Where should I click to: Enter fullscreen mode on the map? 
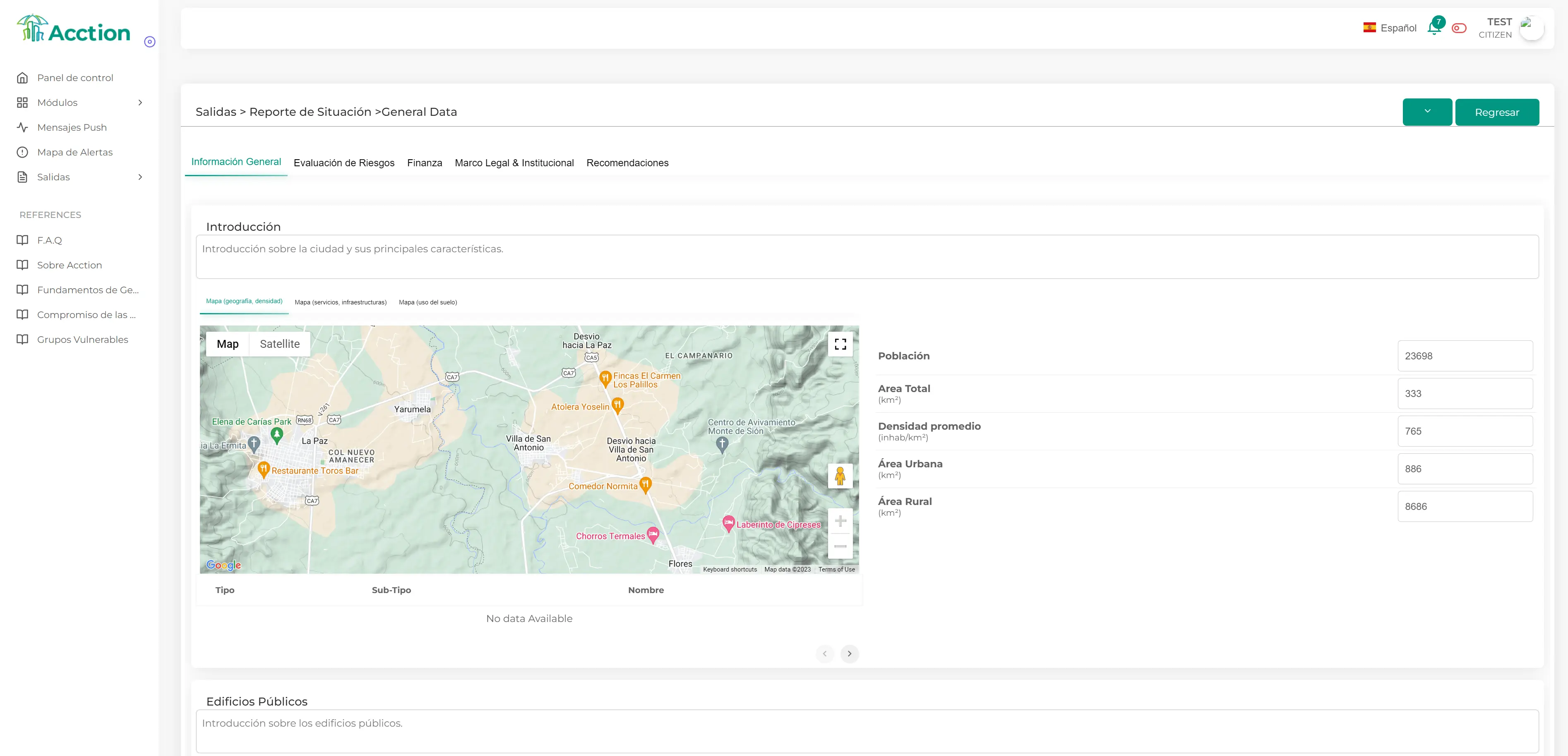tap(840, 344)
